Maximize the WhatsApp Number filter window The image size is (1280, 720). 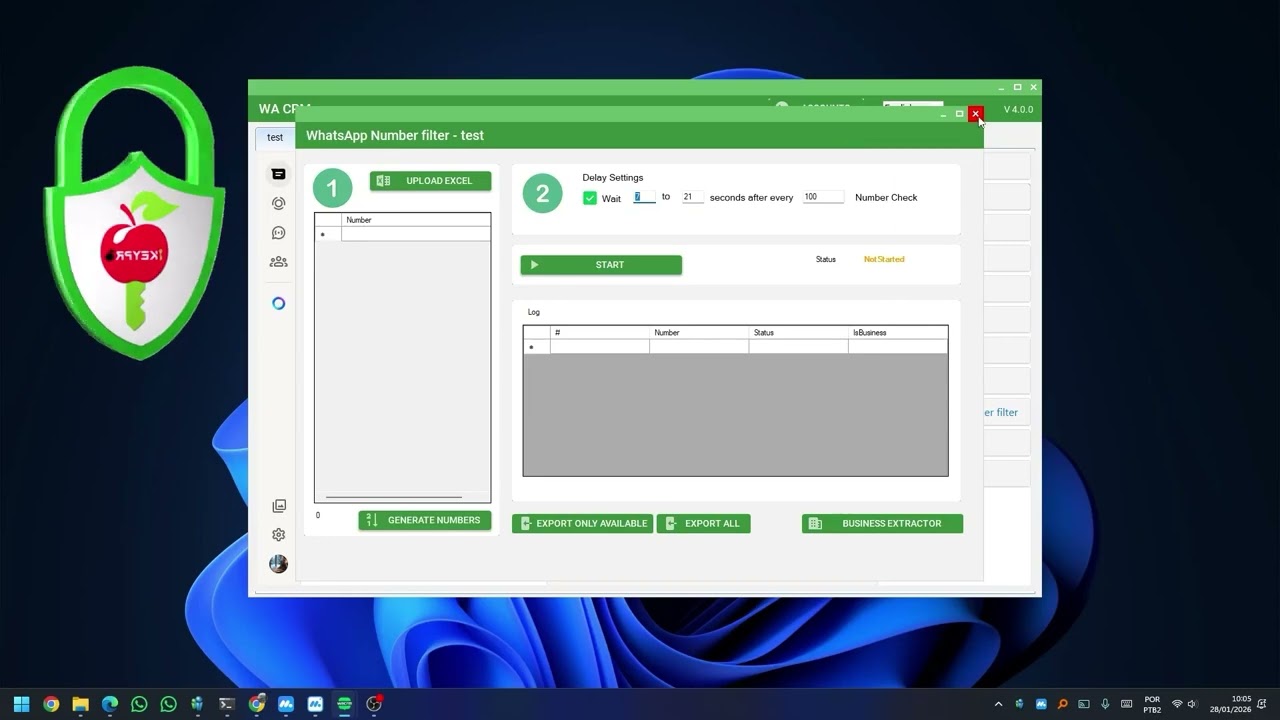959,114
